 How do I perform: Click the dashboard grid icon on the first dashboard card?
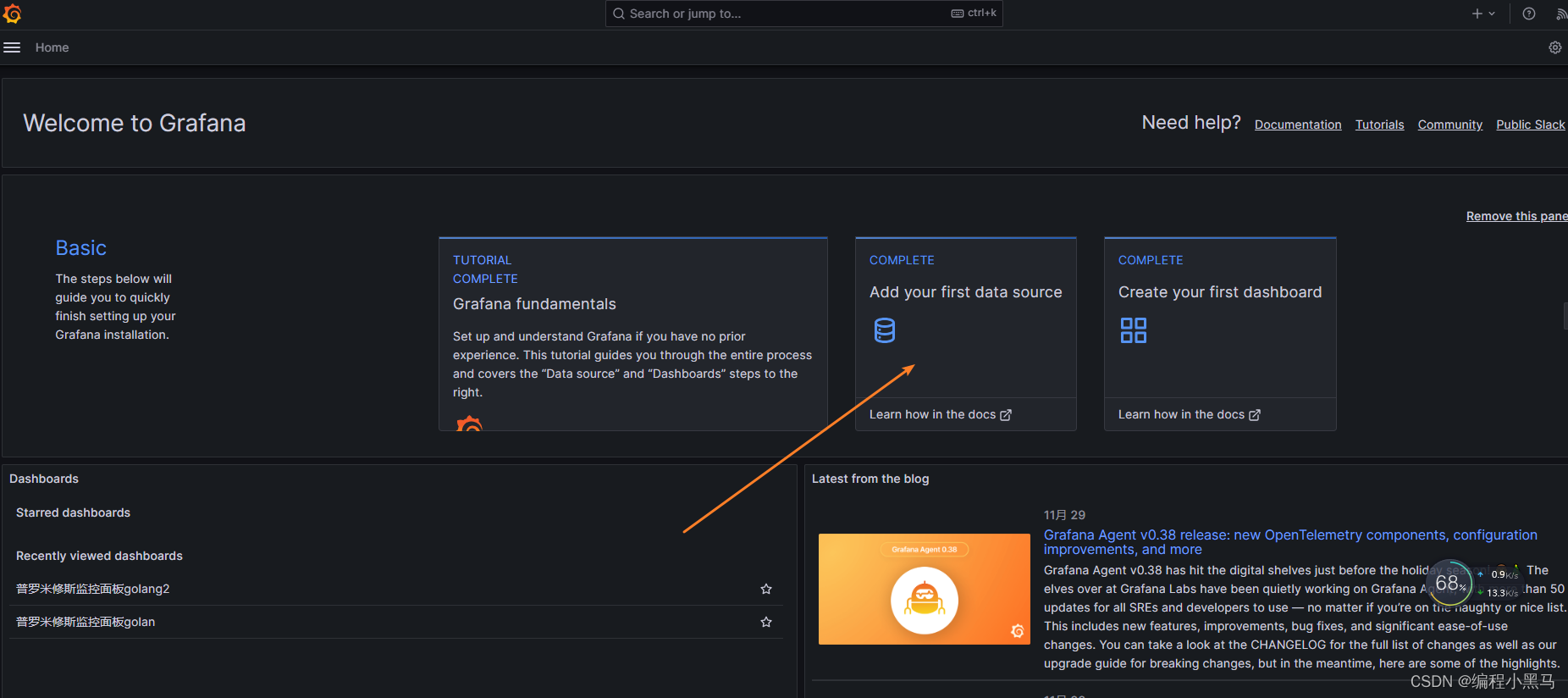[x=1134, y=330]
